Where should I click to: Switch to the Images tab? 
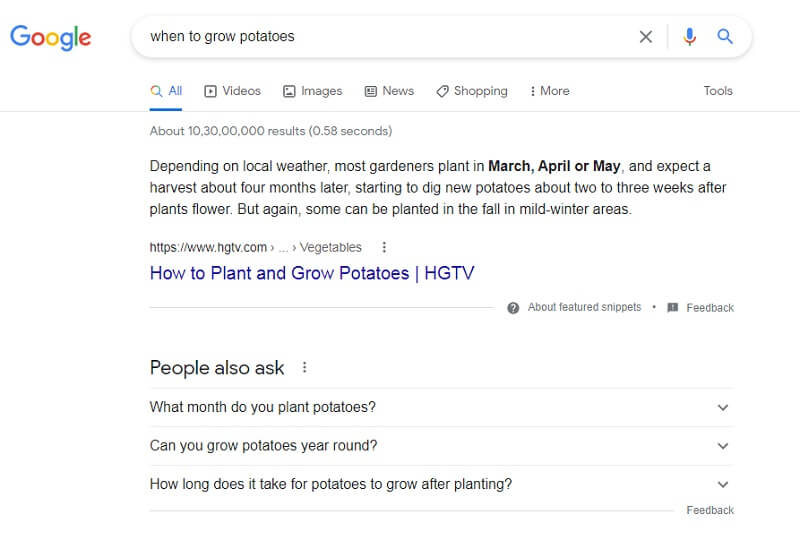(312, 91)
